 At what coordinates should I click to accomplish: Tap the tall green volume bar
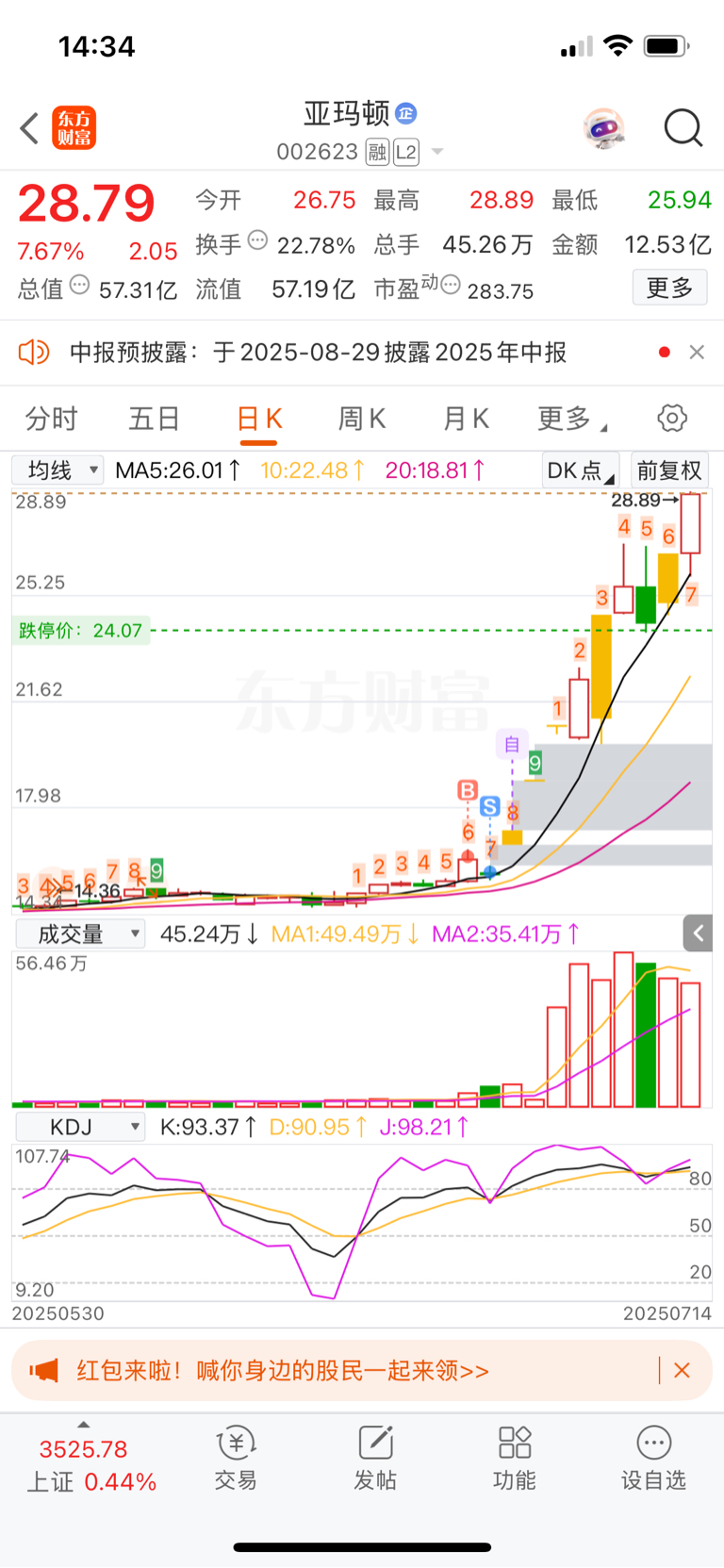[646, 1034]
